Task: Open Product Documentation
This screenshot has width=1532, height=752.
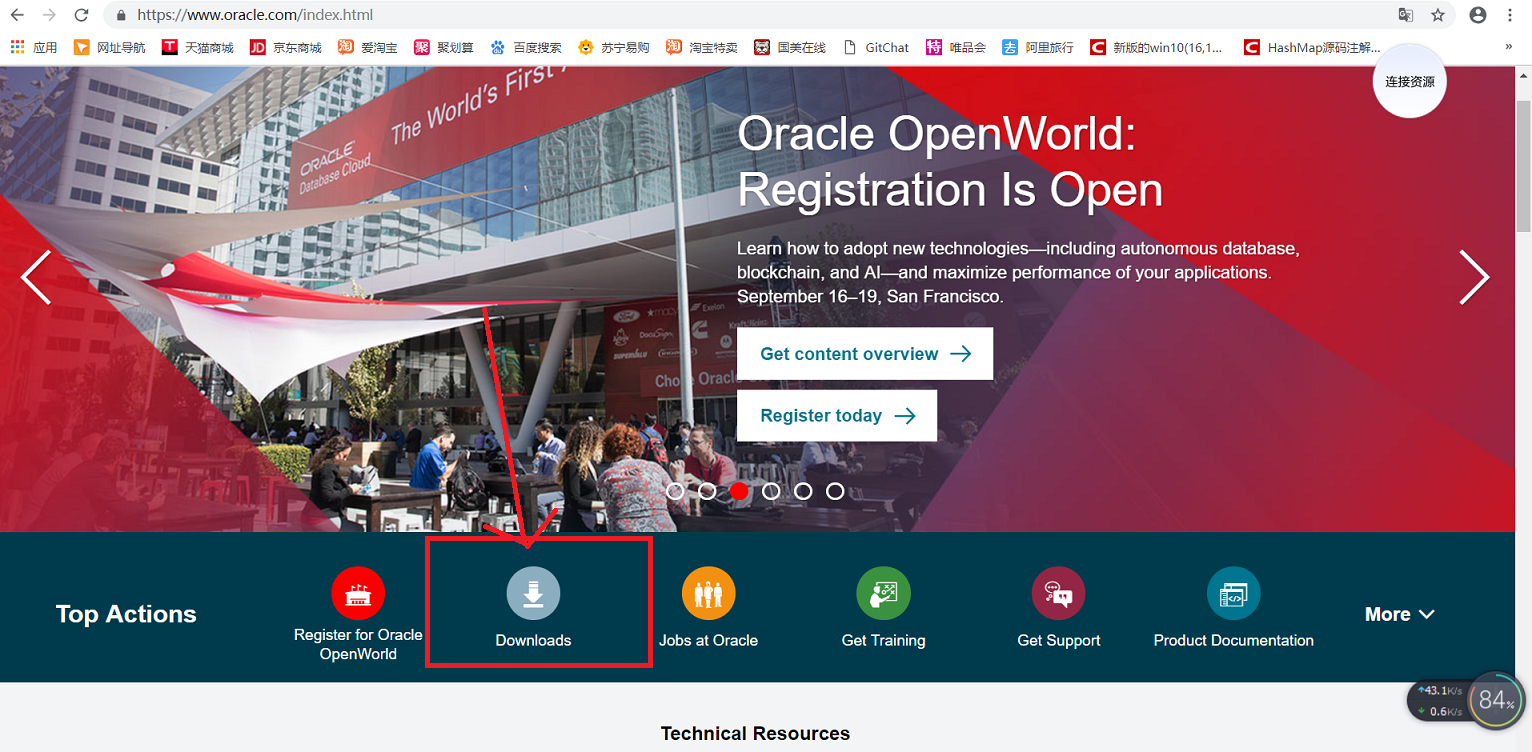Action: coord(1233,592)
